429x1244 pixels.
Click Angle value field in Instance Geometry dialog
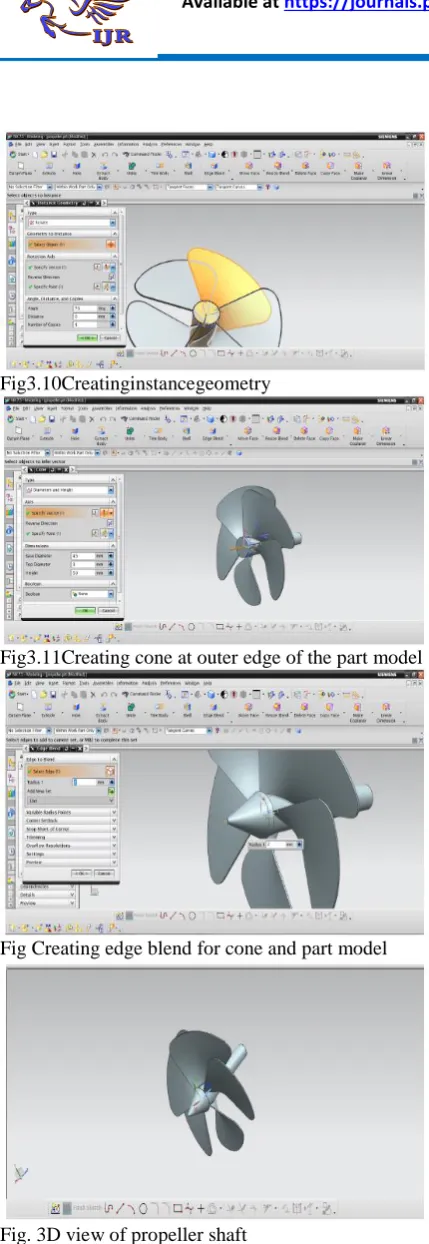coord(84,309)
